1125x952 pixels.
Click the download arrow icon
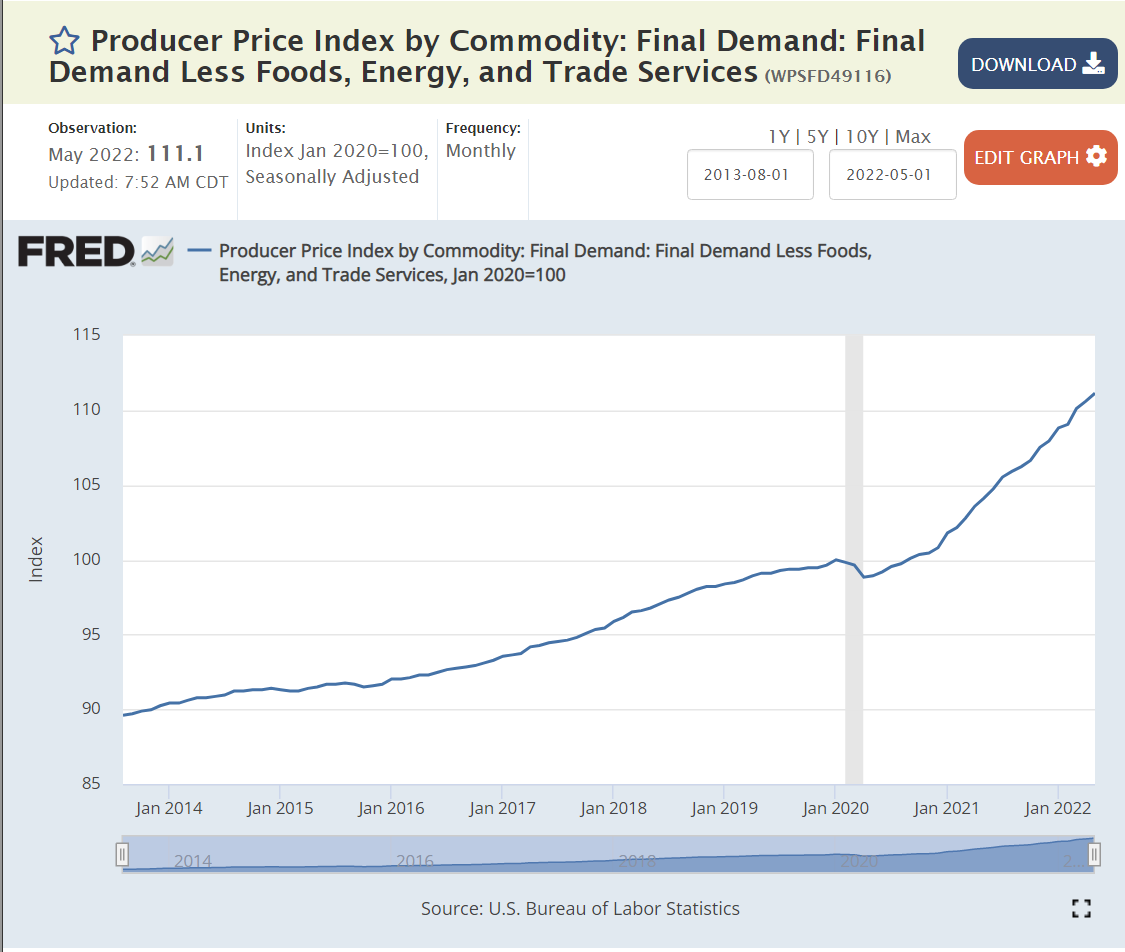[1093, 64]
